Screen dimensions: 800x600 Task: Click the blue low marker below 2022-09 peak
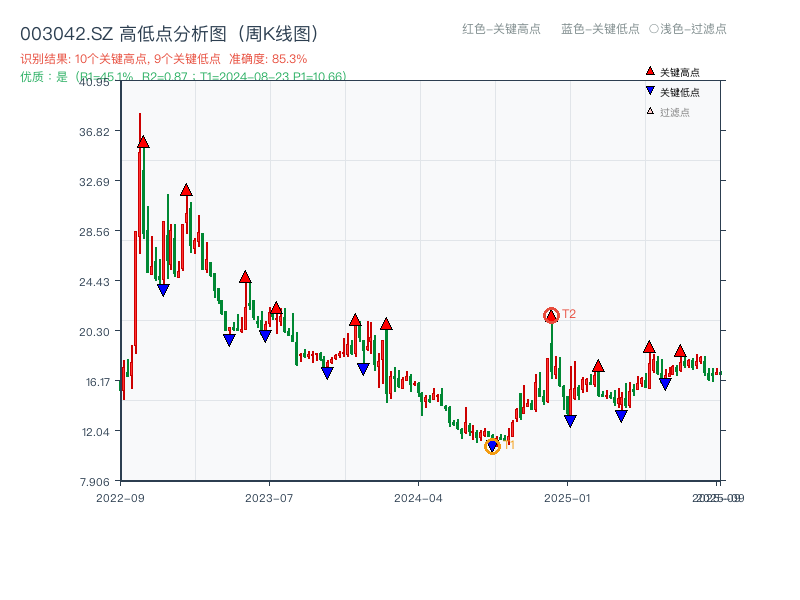click(x=164, y=289)
